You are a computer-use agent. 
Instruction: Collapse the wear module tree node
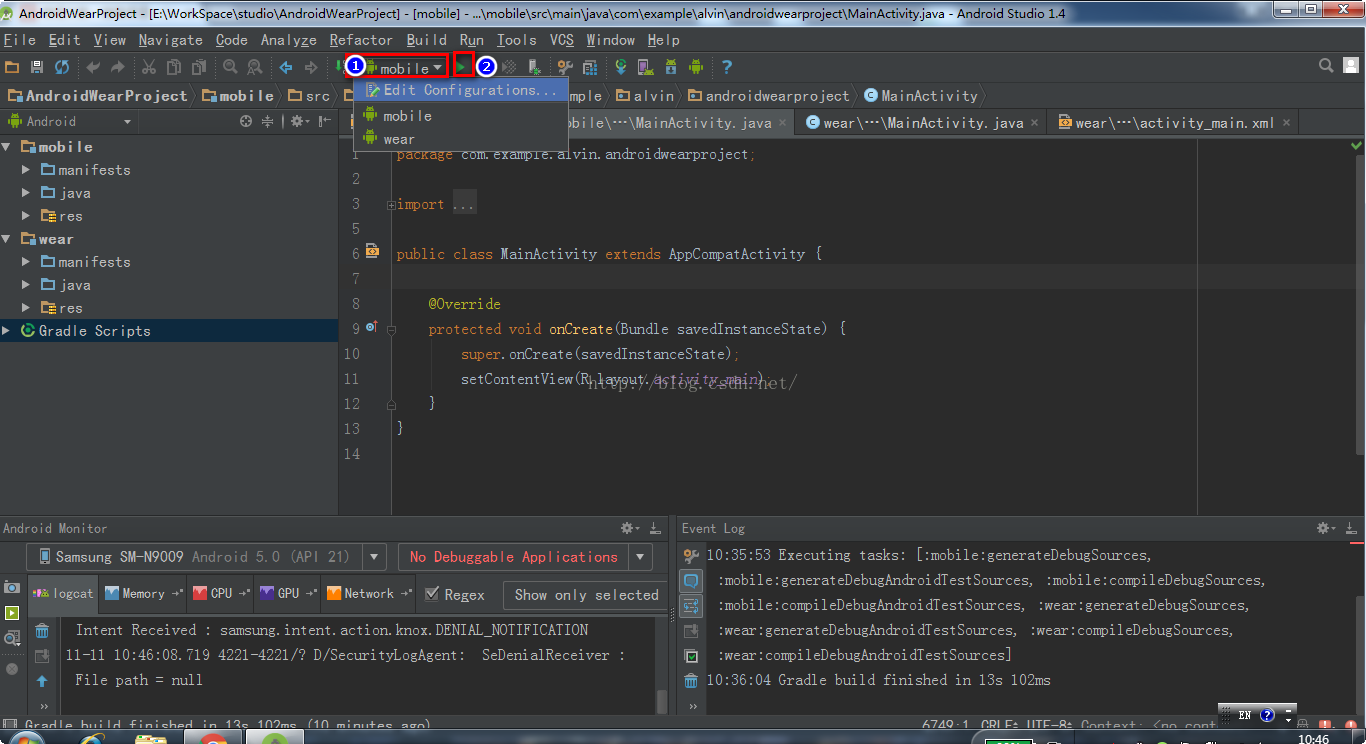pyautogui.click(x=8, y=239)
